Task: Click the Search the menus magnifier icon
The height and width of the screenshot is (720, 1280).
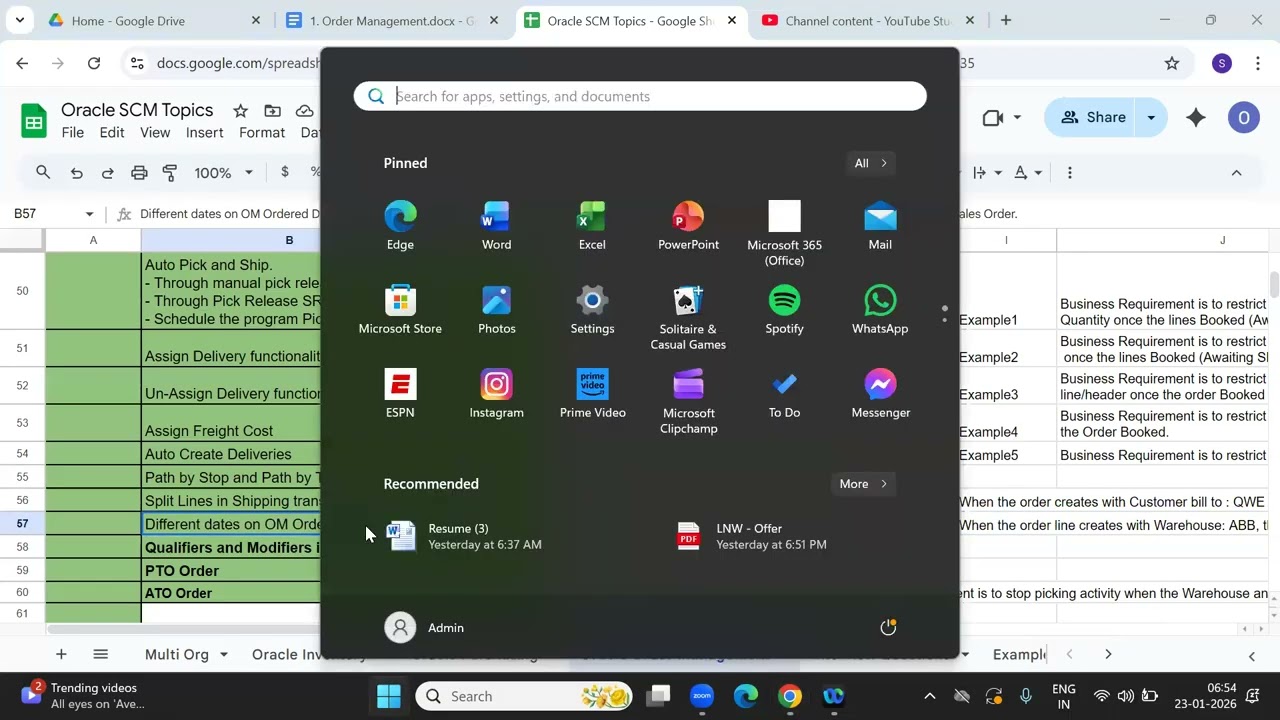Action: click(43, 173)
